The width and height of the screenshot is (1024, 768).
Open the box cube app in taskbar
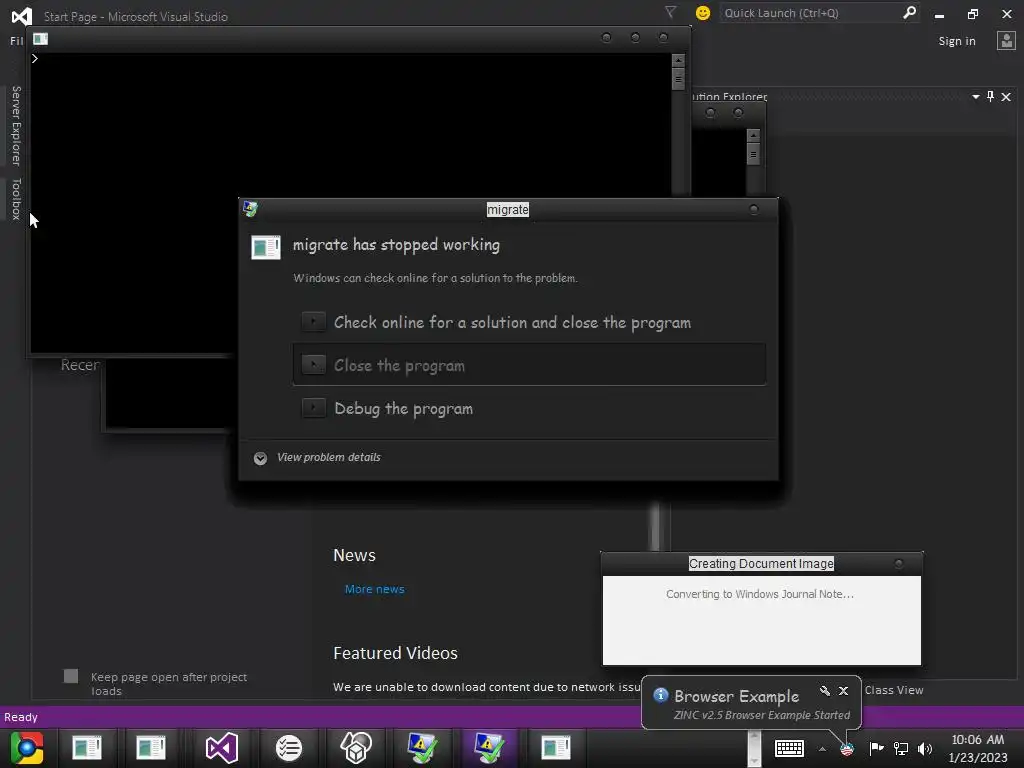pyautogui.click(x=356, y=748)
